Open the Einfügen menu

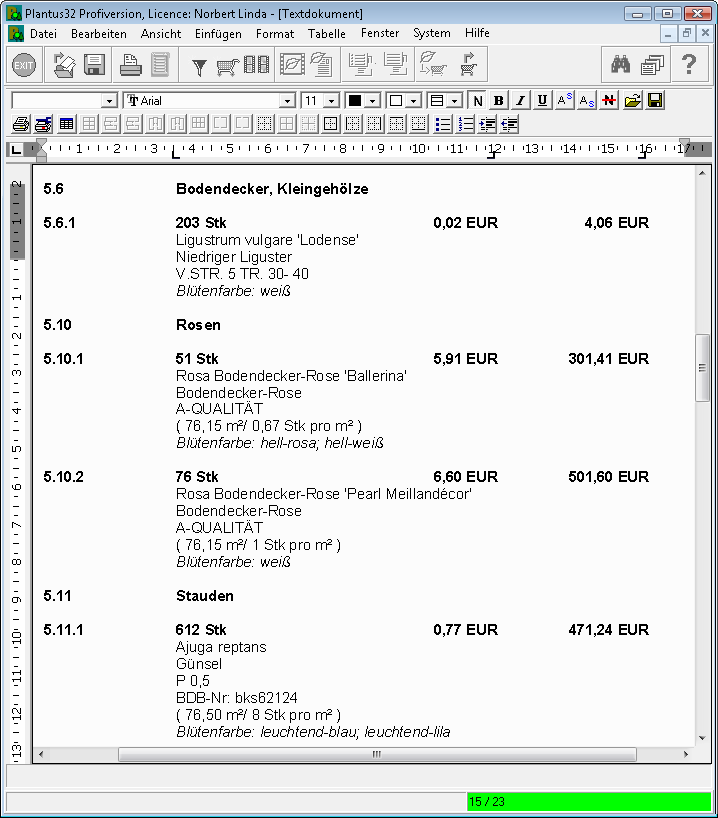pos(218,33)
